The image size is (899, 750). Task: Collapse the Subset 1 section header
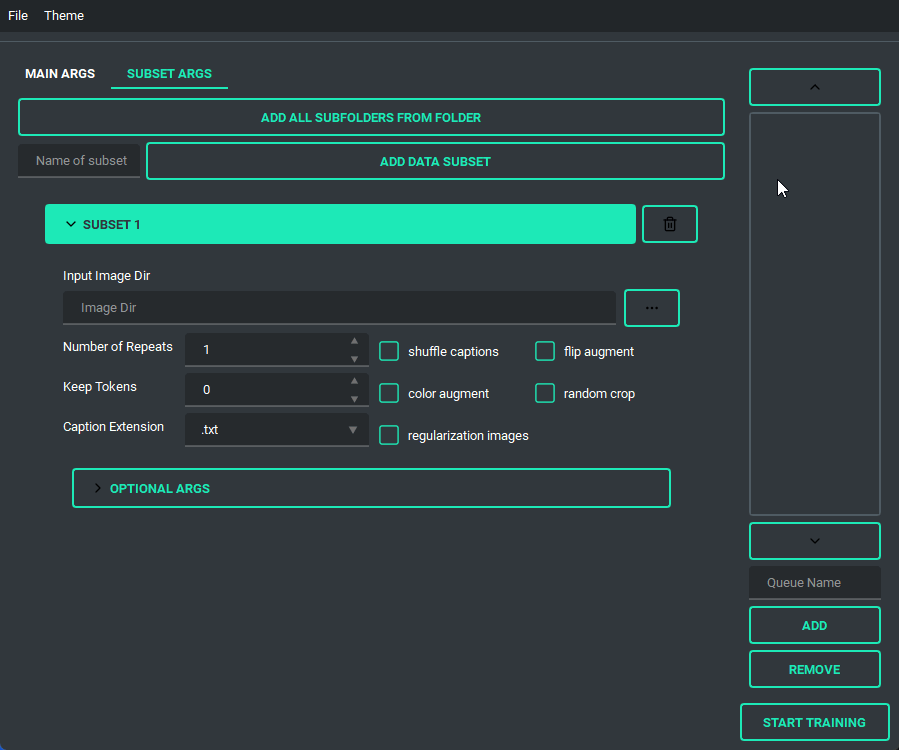pos(340,224)
